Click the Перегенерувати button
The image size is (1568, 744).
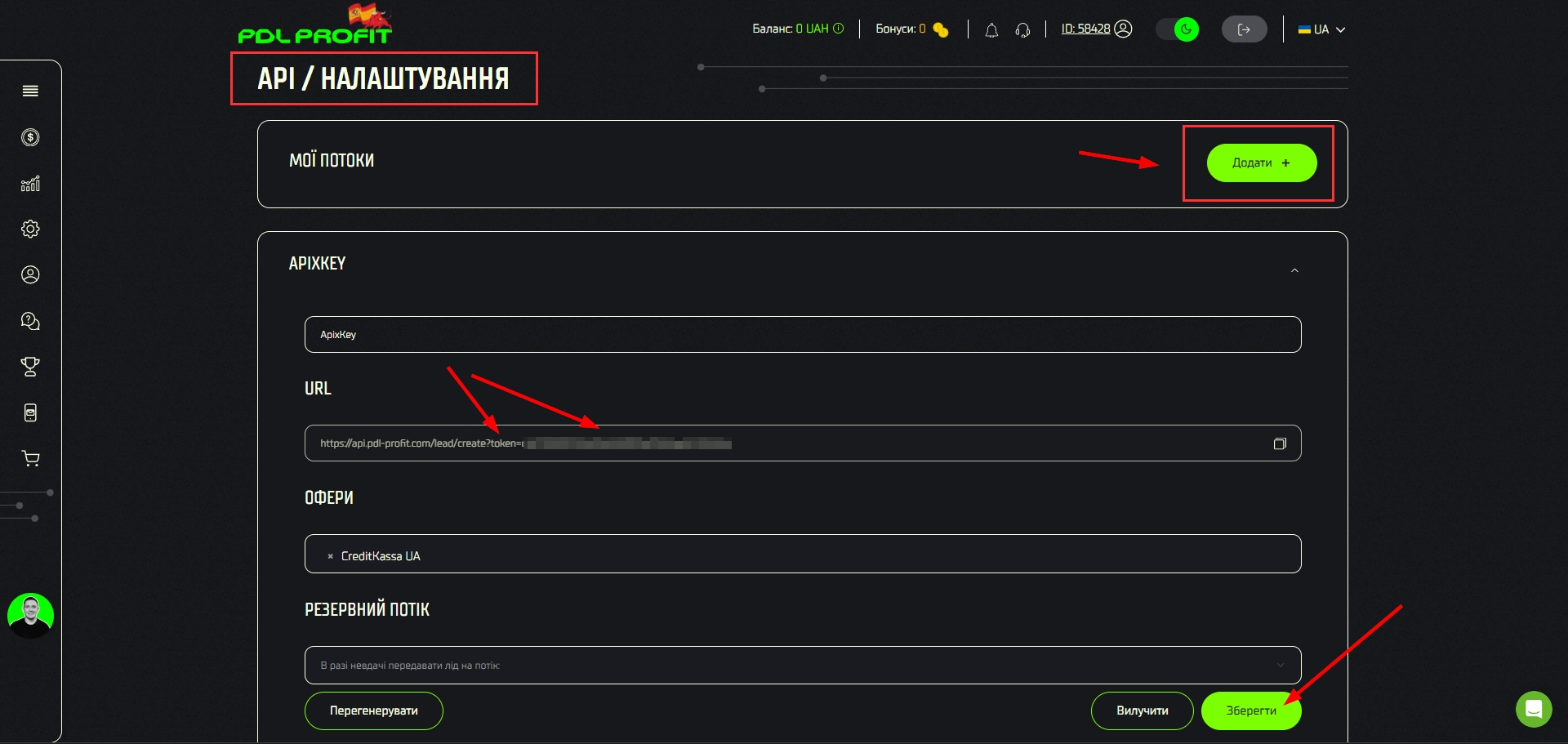374,711
